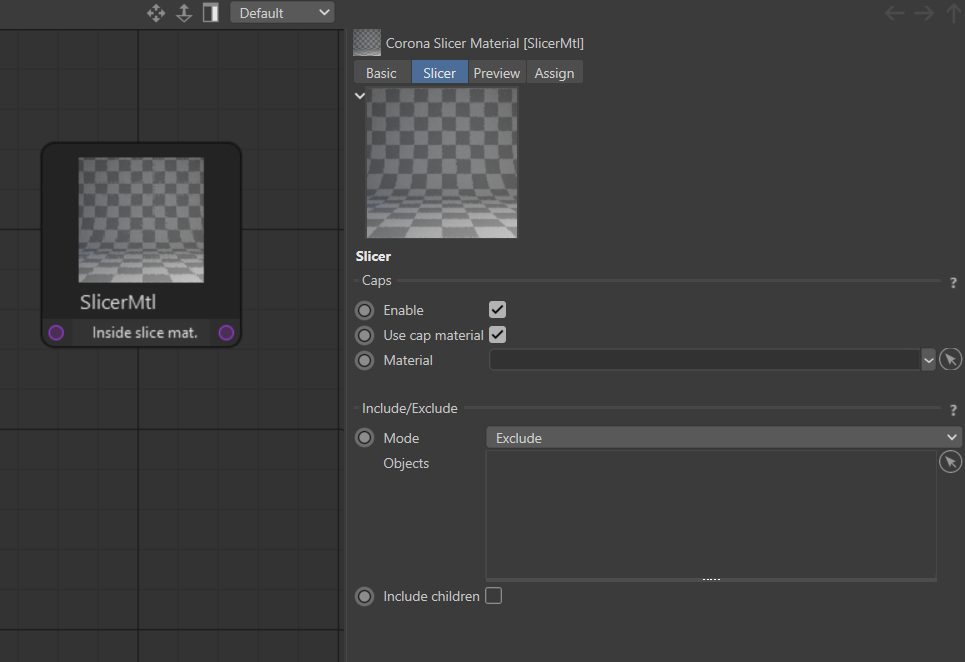The image size is (965, 662).
Task: Click the forward arrow in attribute manager
Action: point(924,13)
